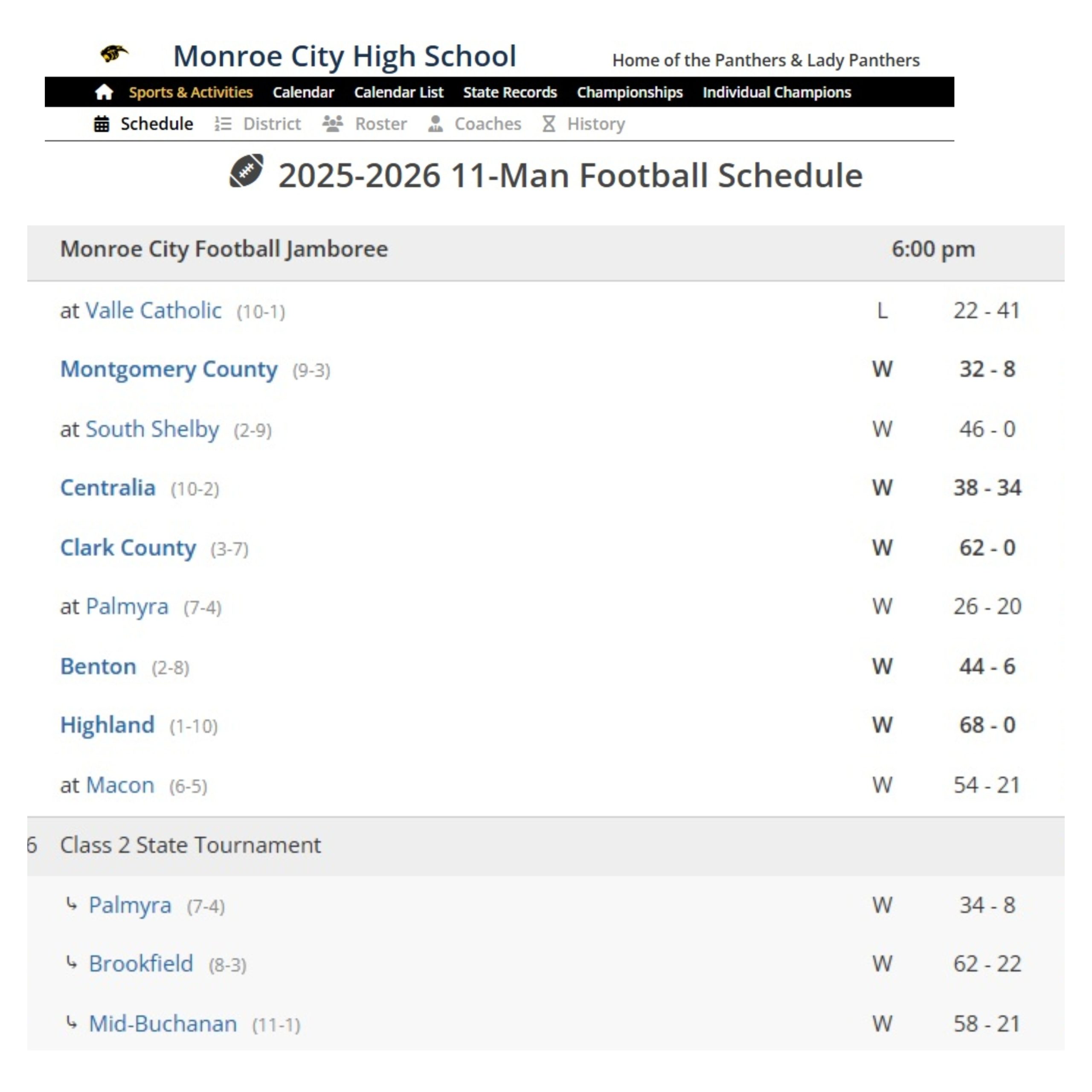Click the football icon in schedule heading
The width and height of the screenshot is (1092, 1092).
tap(247, 171)
